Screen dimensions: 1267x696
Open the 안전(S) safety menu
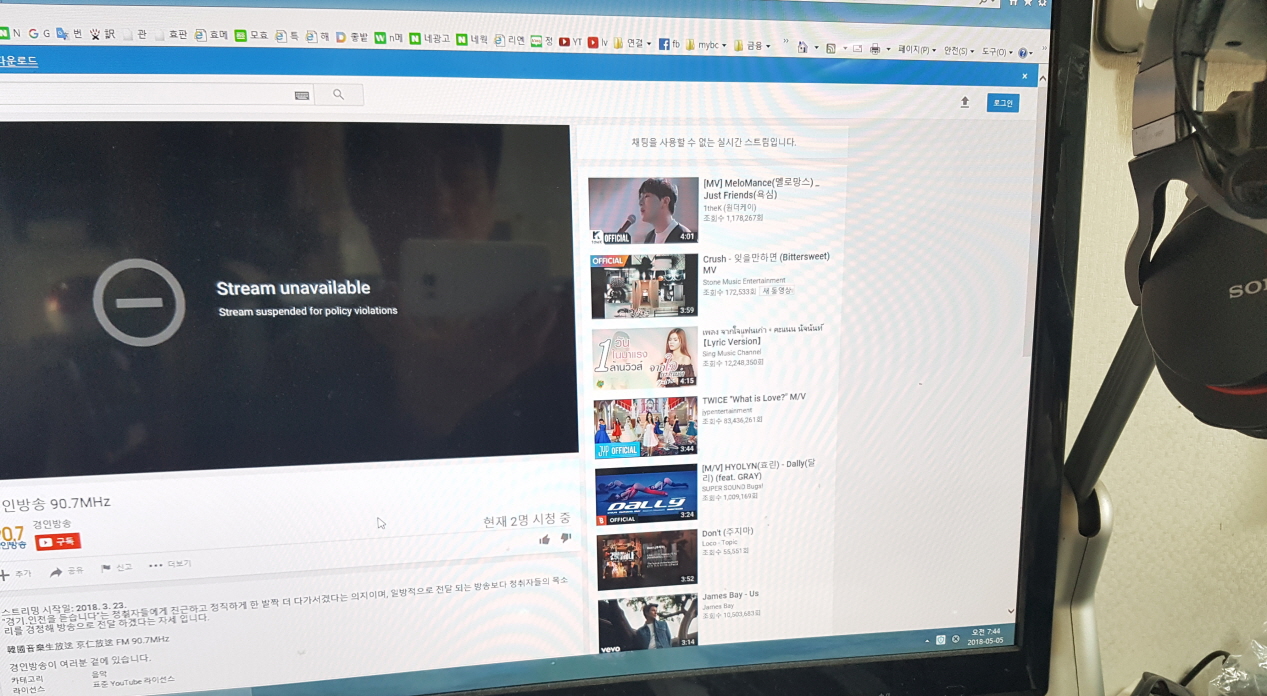pyautogui.click(x=959, y=51)
